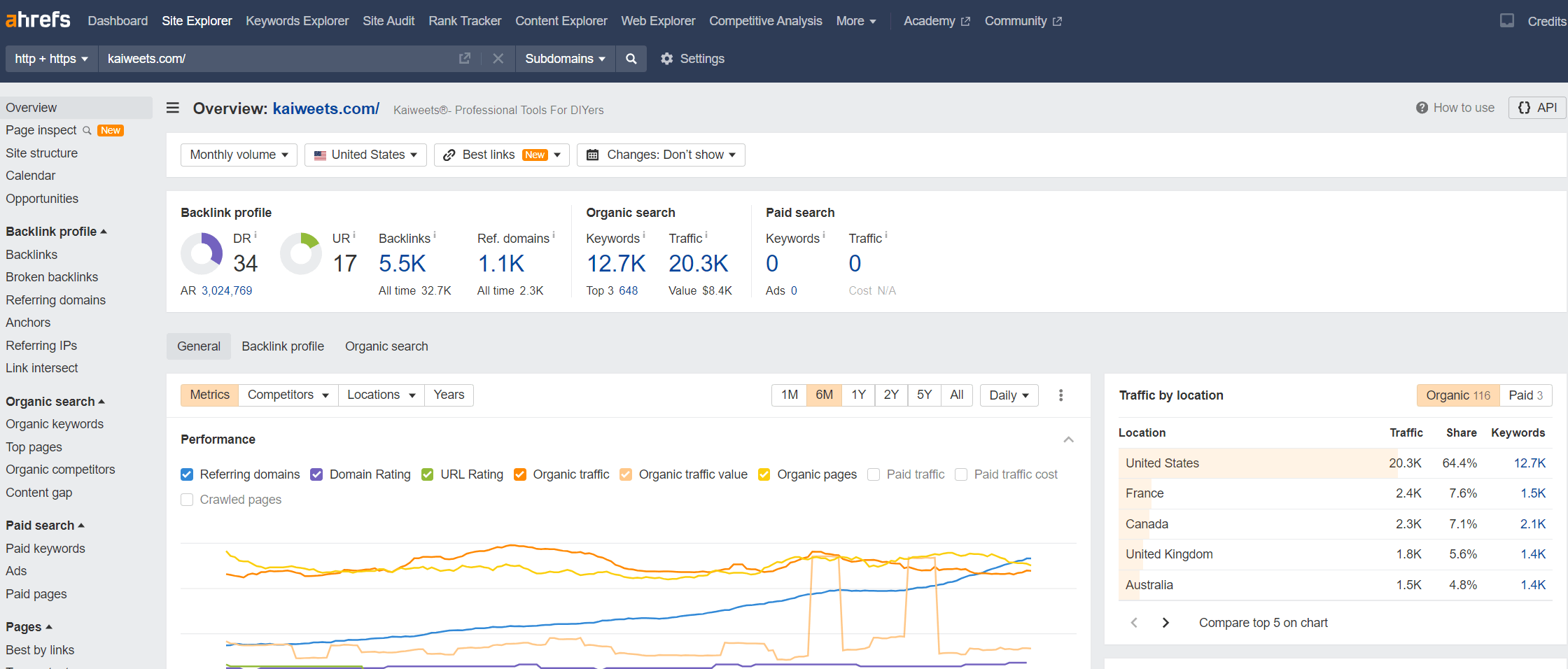Click the How to use help icon
Screen dimensions: 1568x669
(x=1422, y=108)
